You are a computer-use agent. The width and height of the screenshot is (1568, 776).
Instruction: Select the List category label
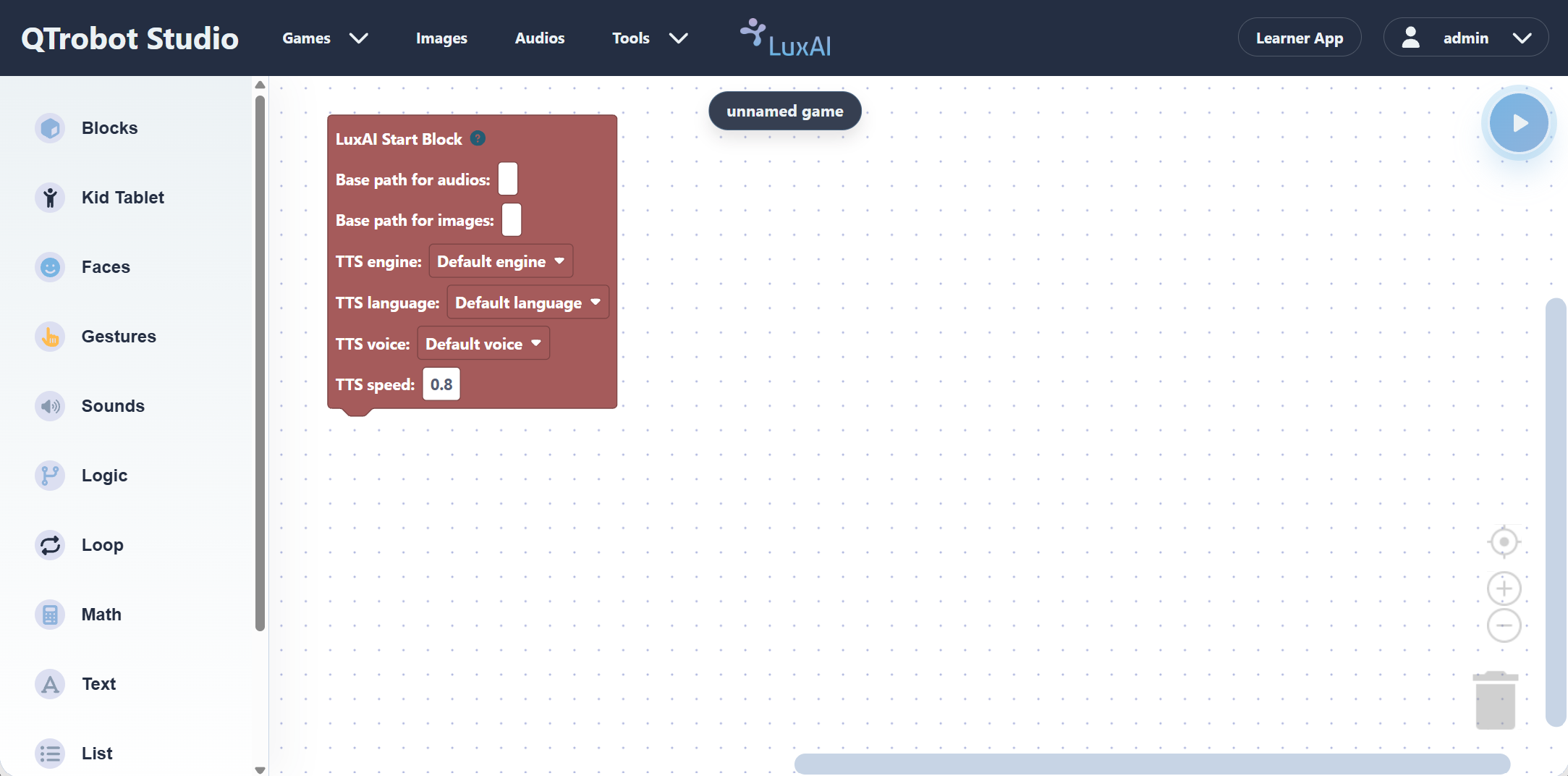[x=97, y=754]
